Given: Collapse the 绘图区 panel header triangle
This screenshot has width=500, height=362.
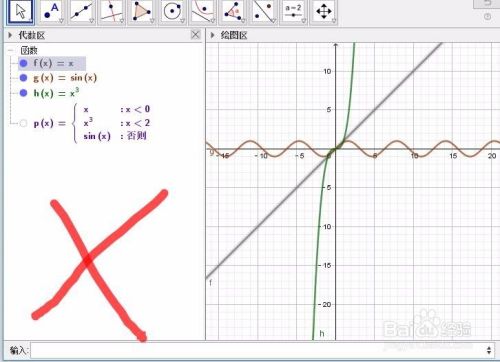Looking at the screenshot, I should coord(212,35).
